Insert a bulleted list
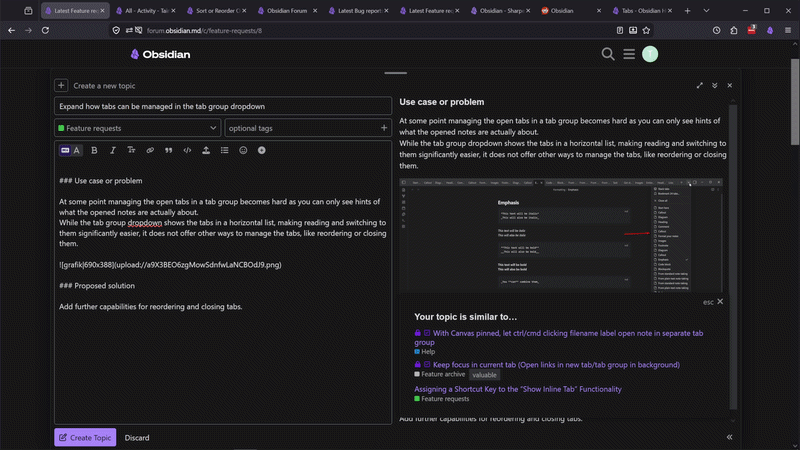Screen dimensions: 800x450 point(224,151)
